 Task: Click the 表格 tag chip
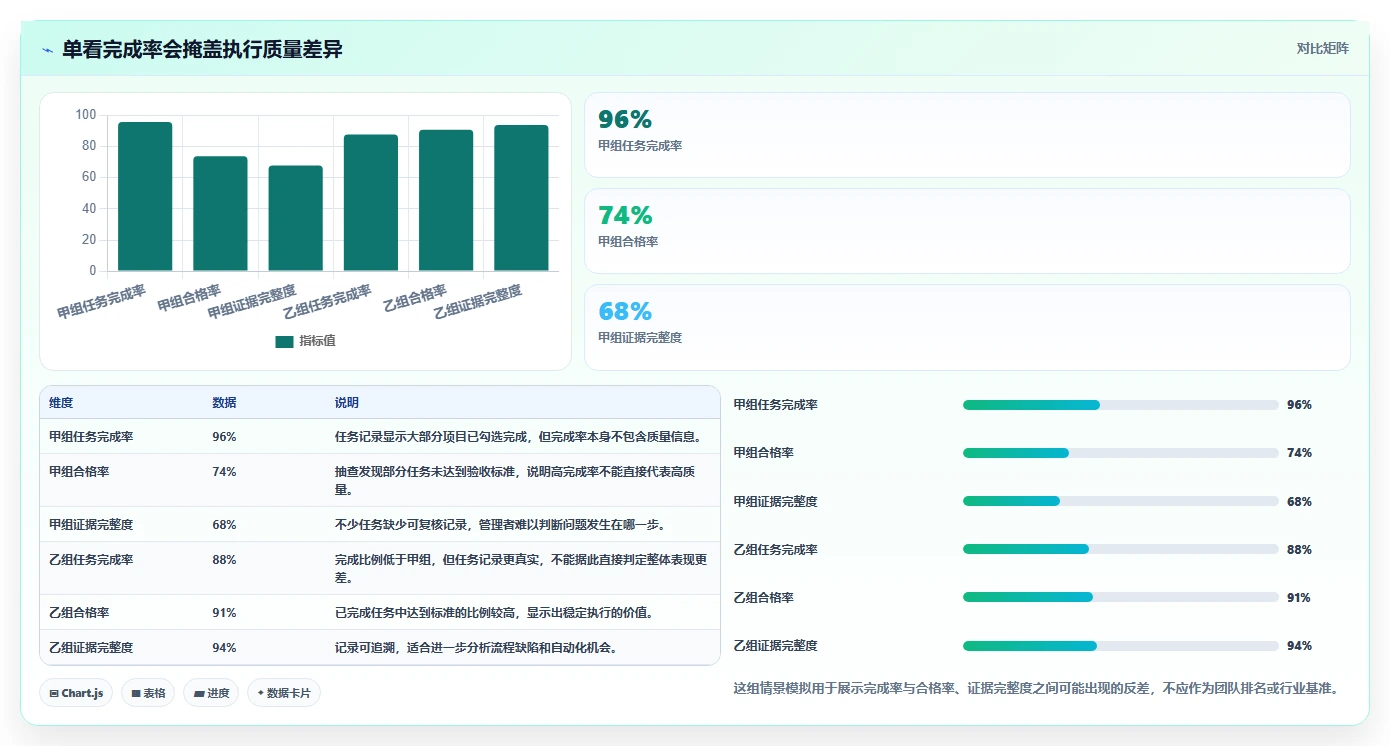[148, 693]
